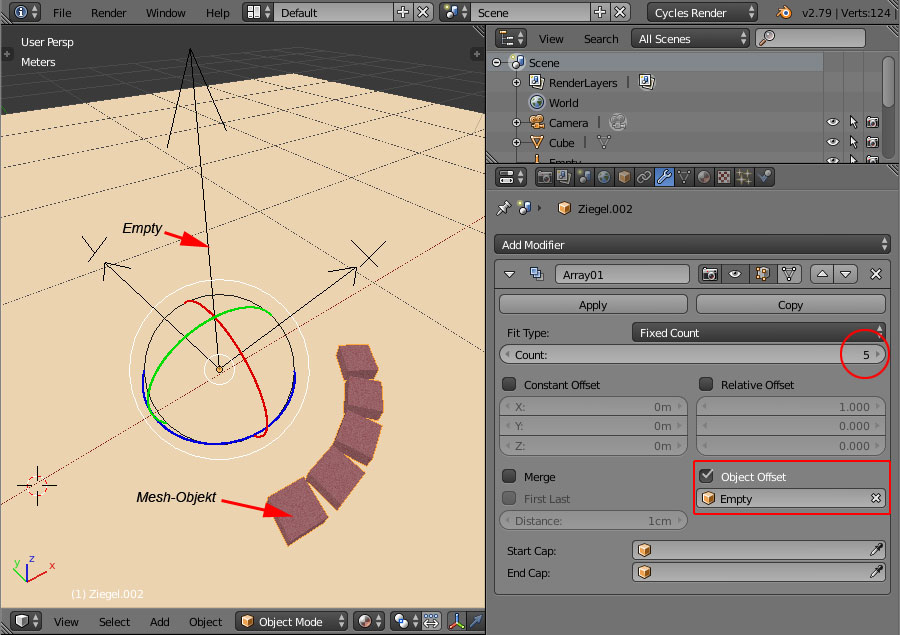
Task: Click the Apply button for Array01
Action: [593, 305]
